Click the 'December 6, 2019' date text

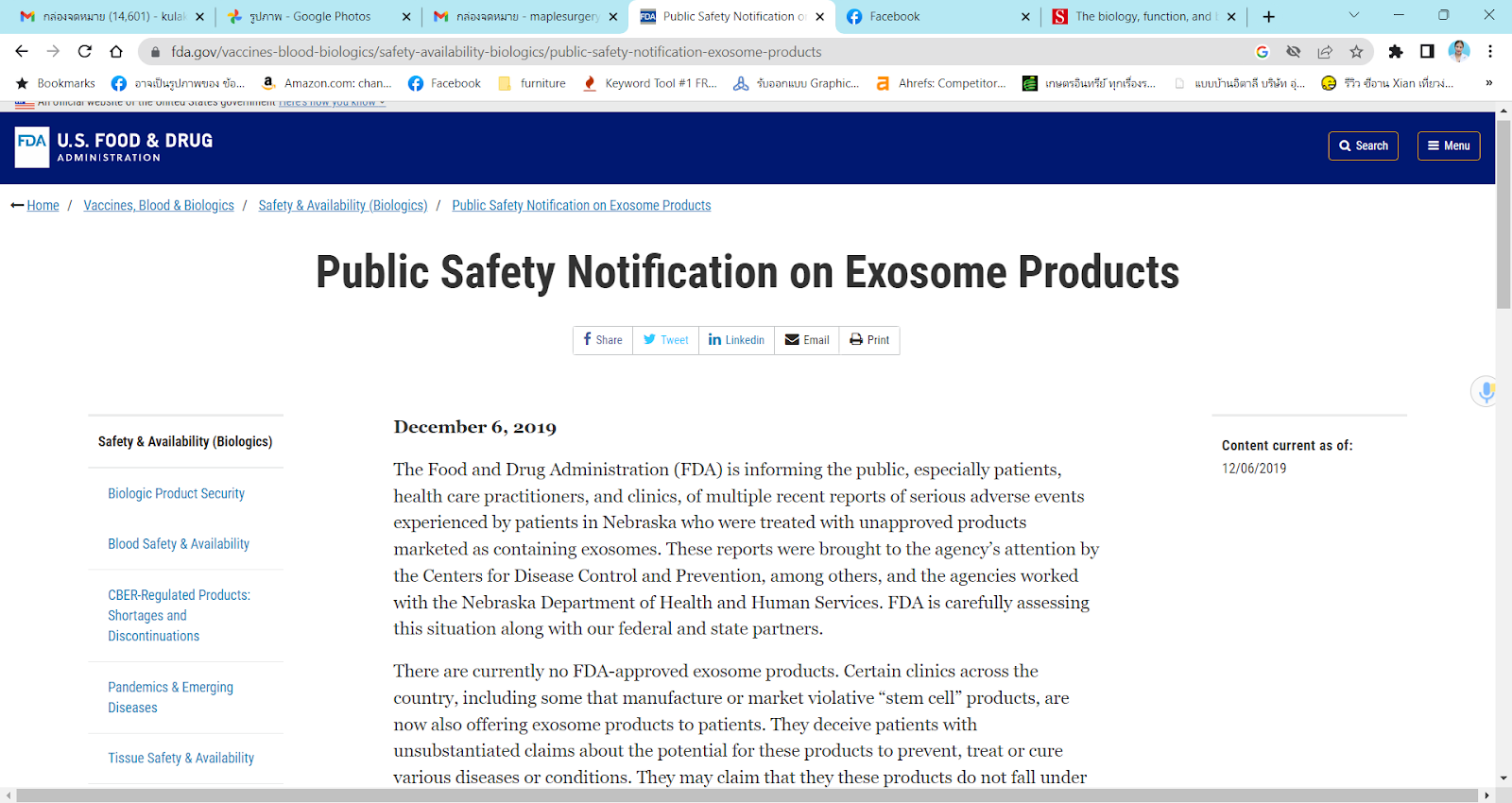pyautogui.click(x=474, y=427)
